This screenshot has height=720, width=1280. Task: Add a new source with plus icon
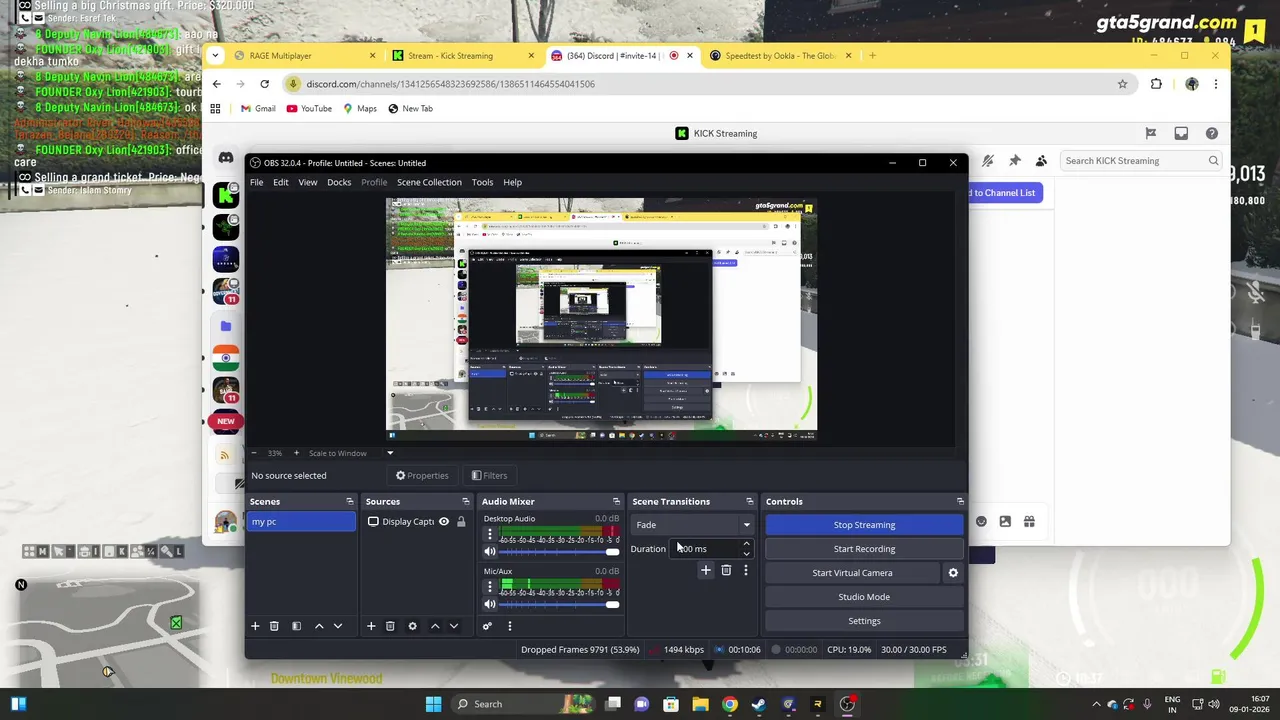pos(371,626)
